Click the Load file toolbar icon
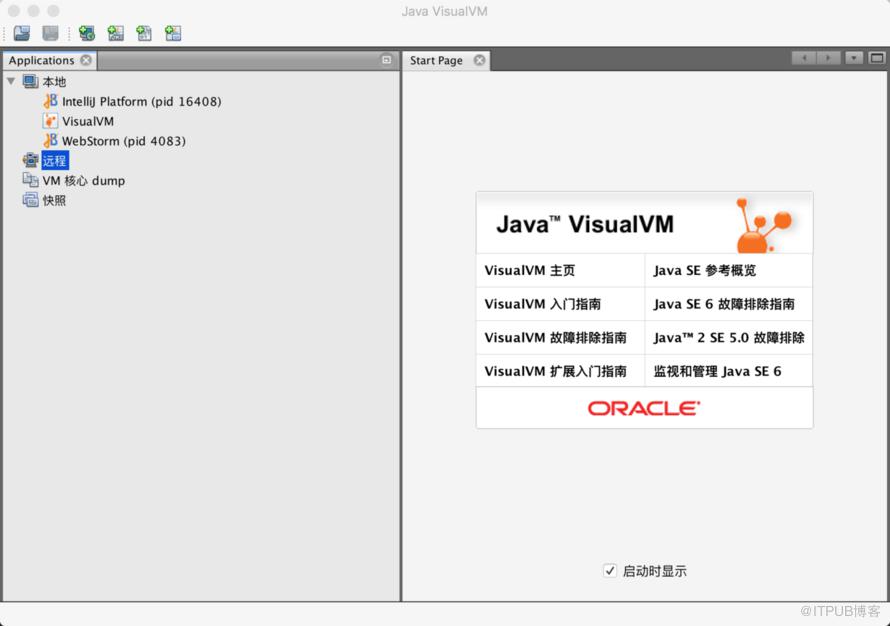This screenshot has width=890, height=626. 22,33
